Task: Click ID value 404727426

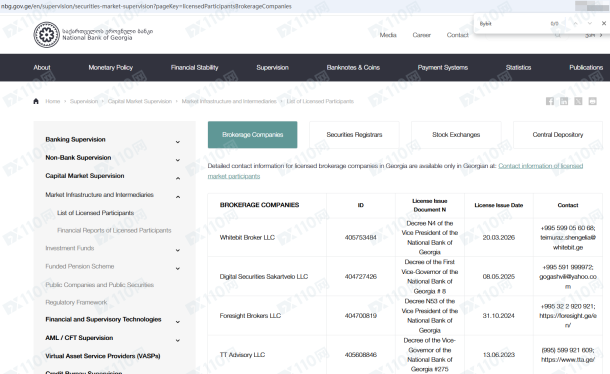Action: click(361, 276)
